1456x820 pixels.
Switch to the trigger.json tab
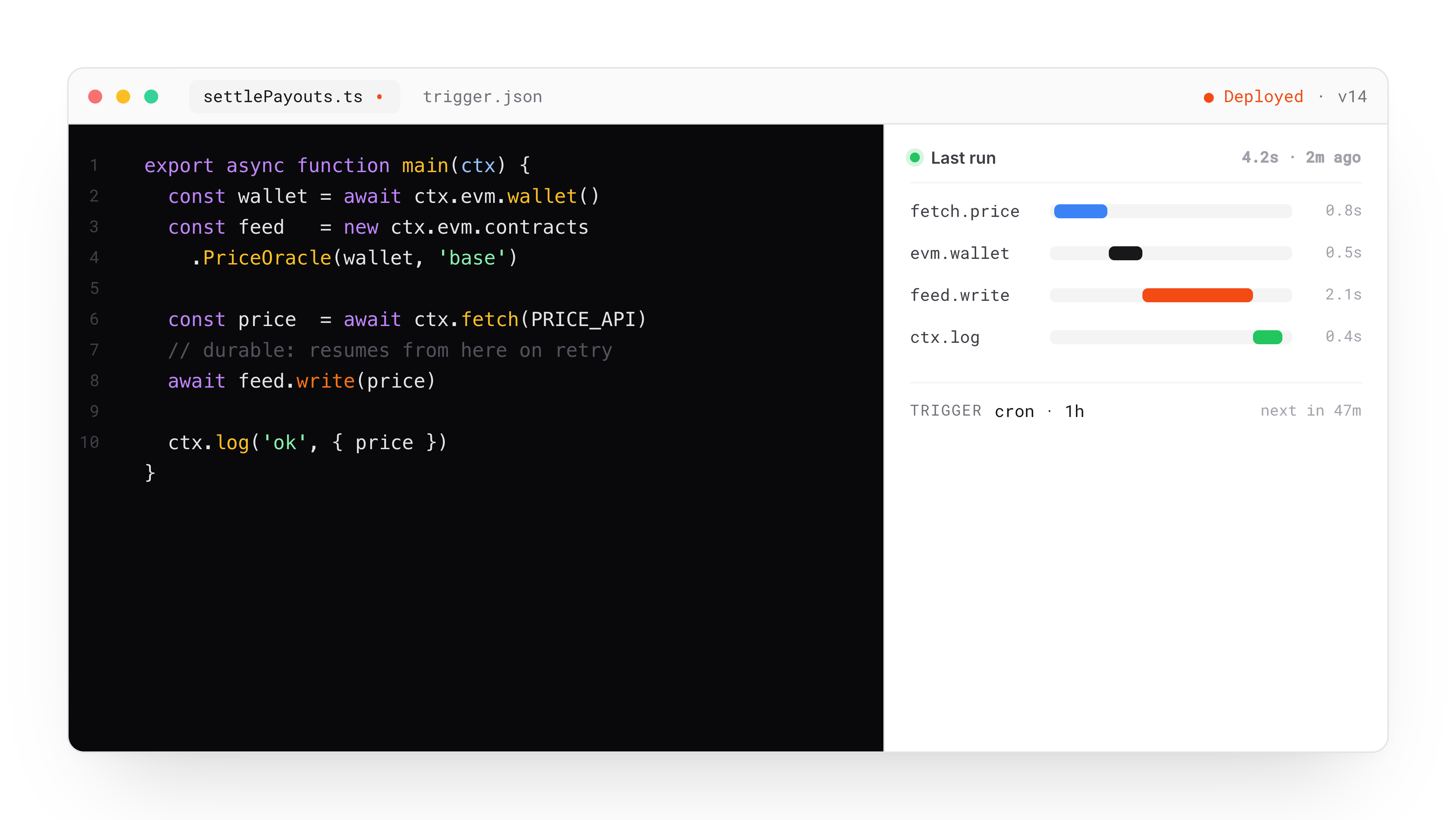coord(482,97)
